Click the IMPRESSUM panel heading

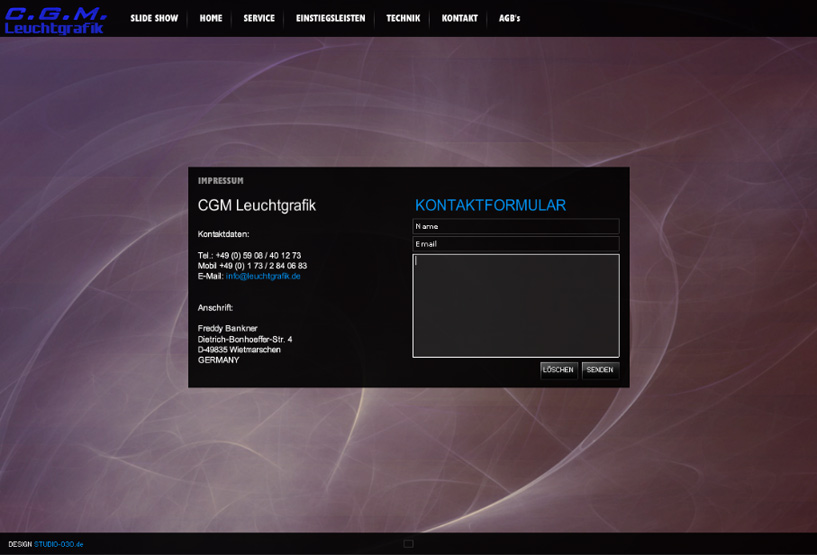point(221,181)
